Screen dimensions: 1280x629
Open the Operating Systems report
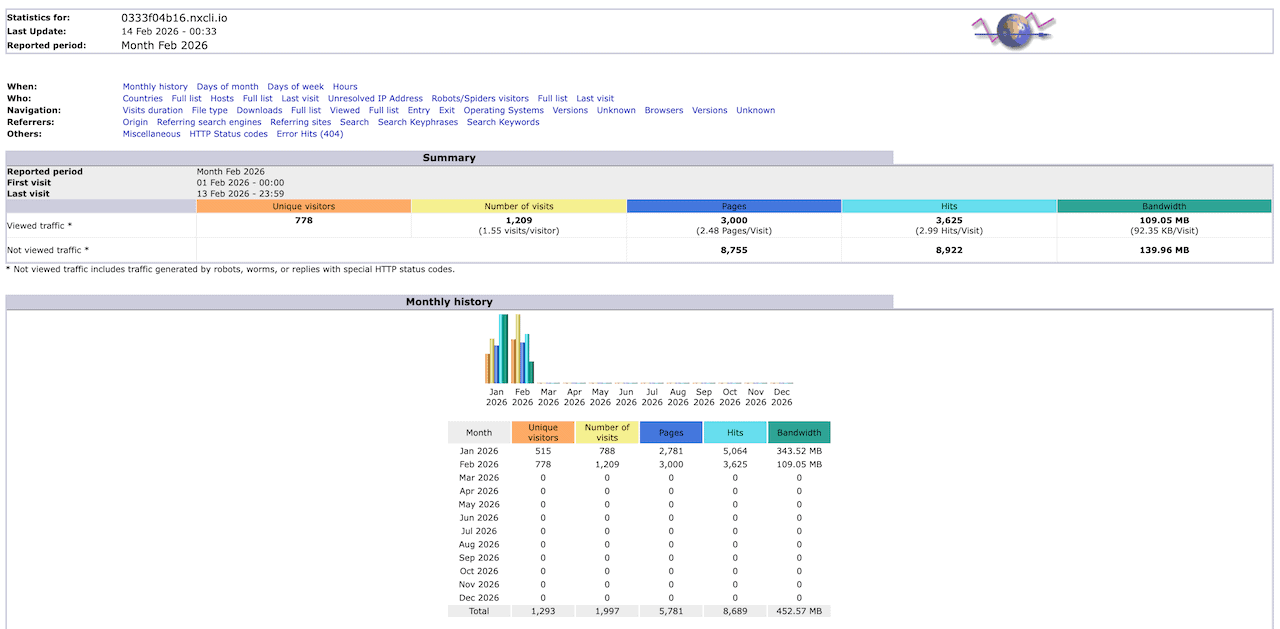(x=504, y=110)
